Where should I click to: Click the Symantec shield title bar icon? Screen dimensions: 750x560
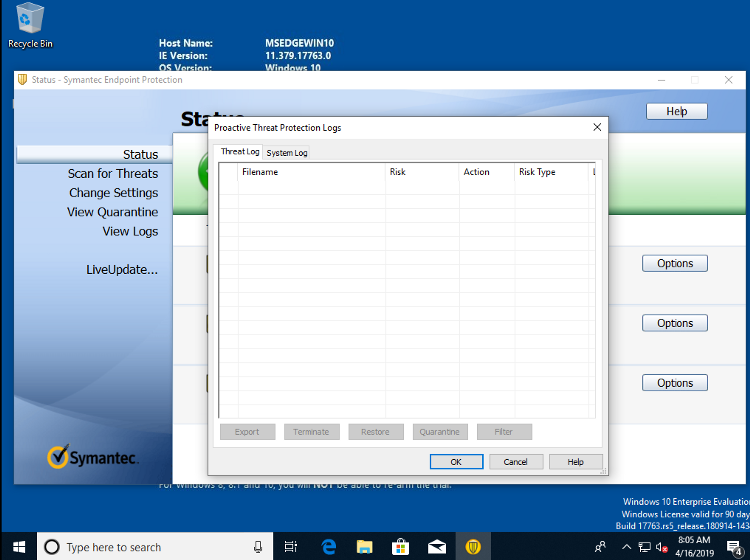(22, 79)
